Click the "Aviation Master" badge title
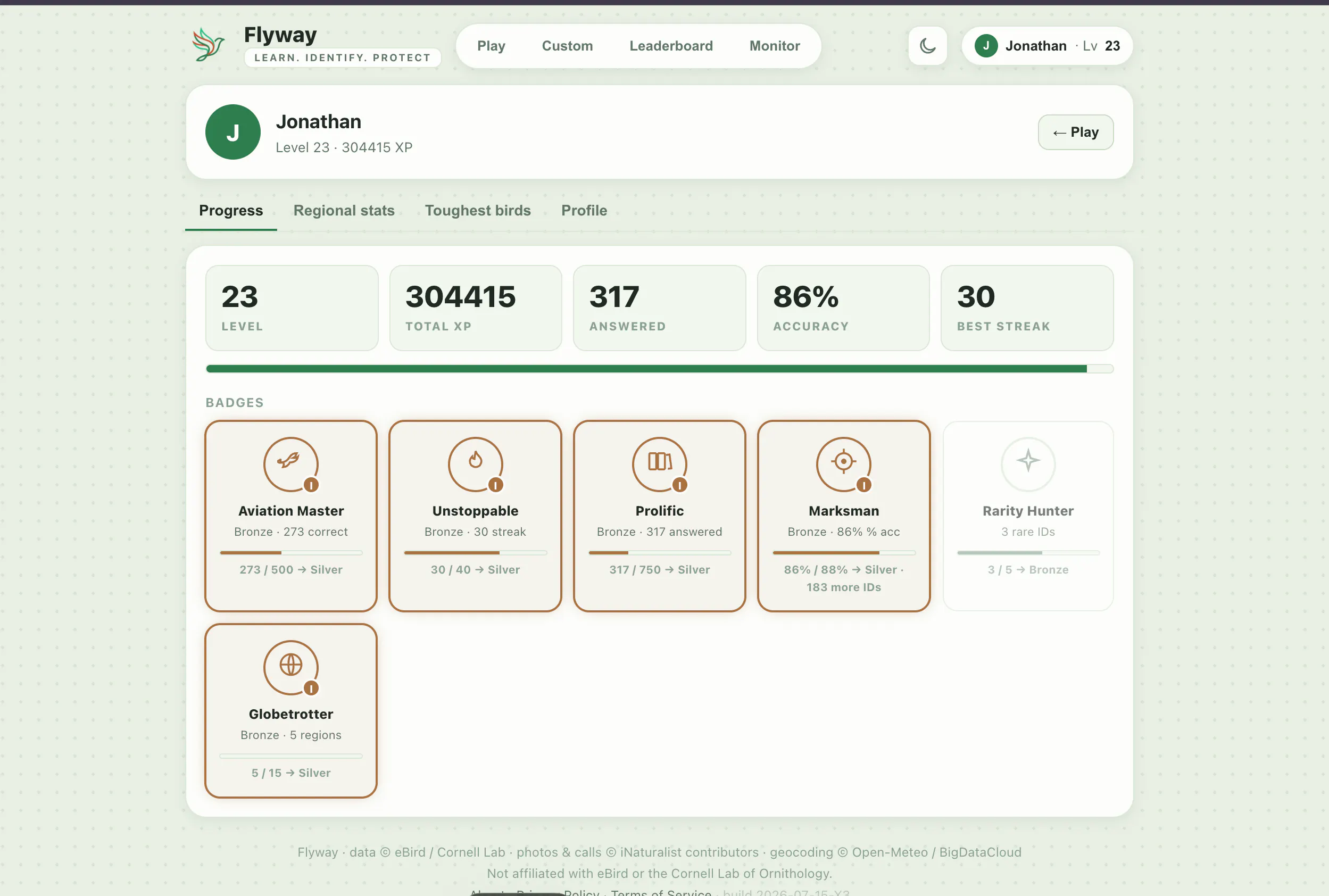This screenshot has width=1329, height=896. [291, 511]
